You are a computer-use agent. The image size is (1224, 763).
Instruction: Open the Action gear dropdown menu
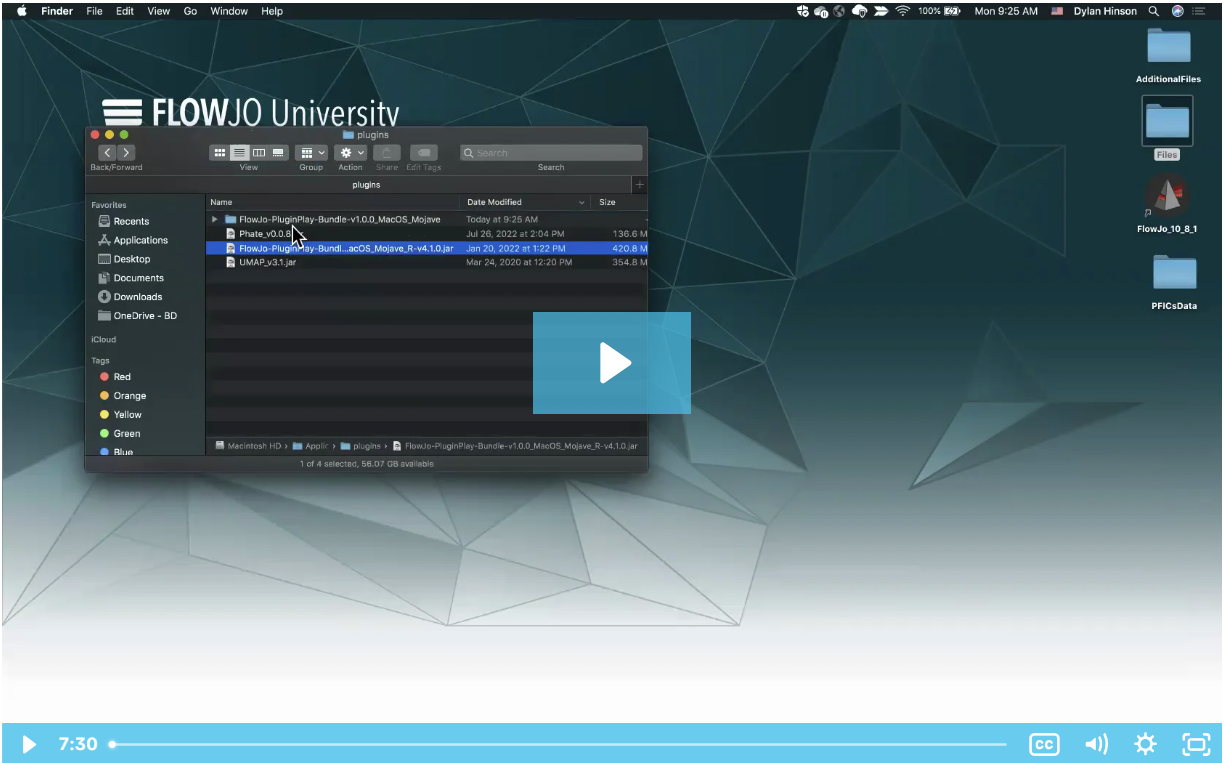(x=351, y=153)
